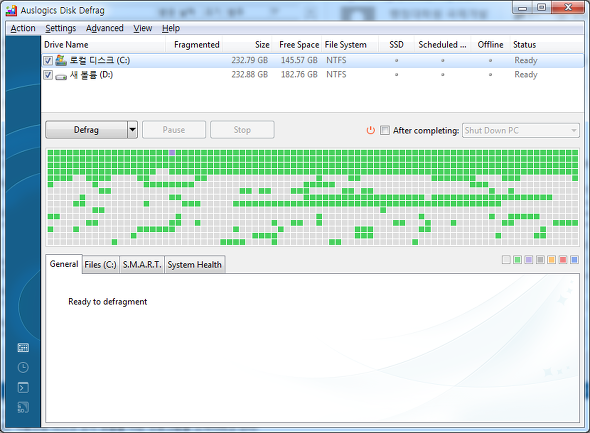Screen dimensions: 590x433
Task: Click NTFS in the D: drive row
Action: (x=336, y=74)
